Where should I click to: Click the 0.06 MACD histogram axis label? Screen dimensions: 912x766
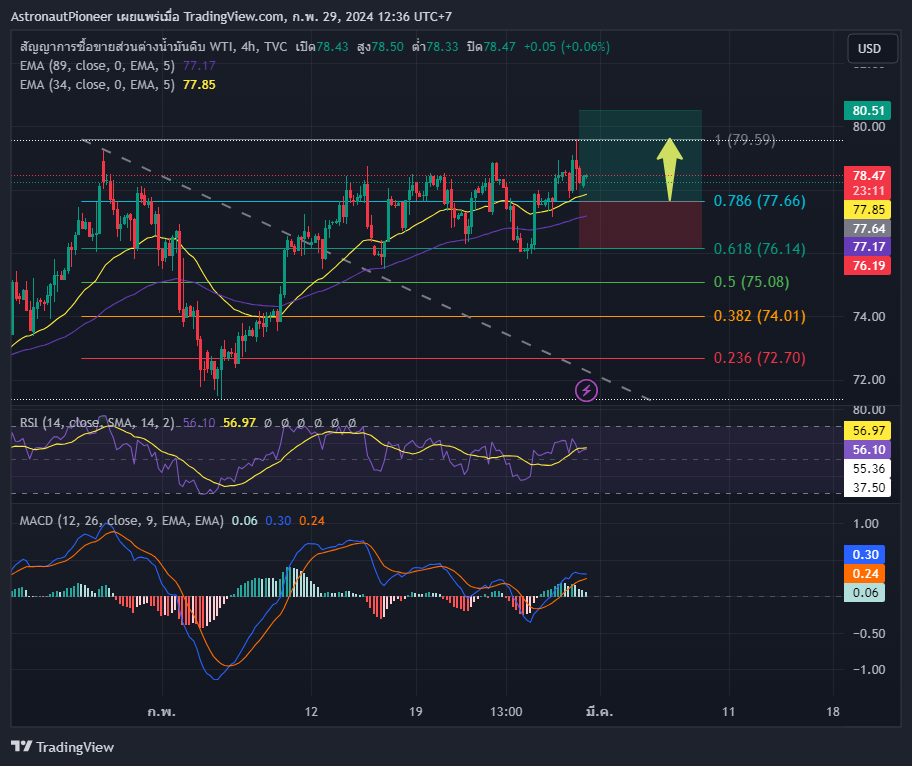point(865,593)
